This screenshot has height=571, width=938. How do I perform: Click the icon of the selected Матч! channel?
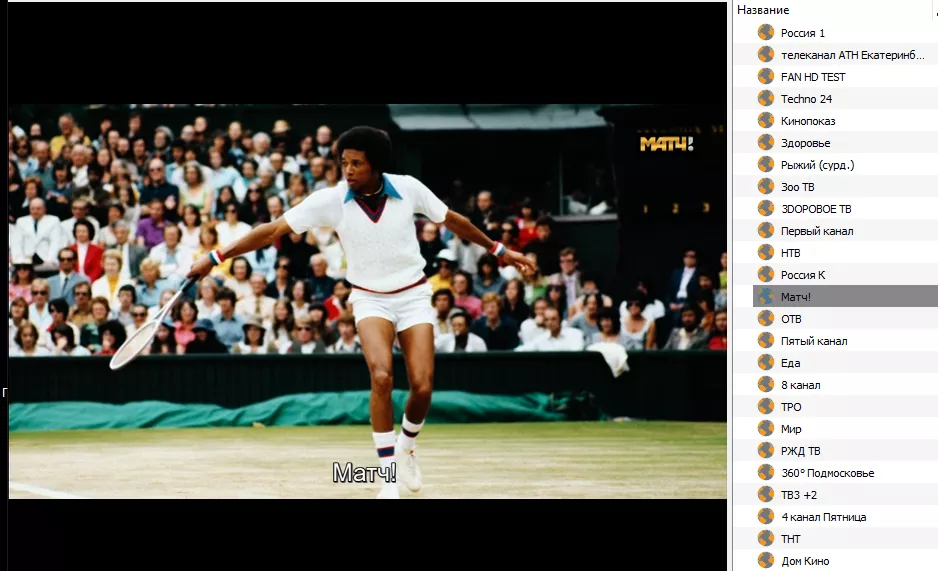(766, 297)
